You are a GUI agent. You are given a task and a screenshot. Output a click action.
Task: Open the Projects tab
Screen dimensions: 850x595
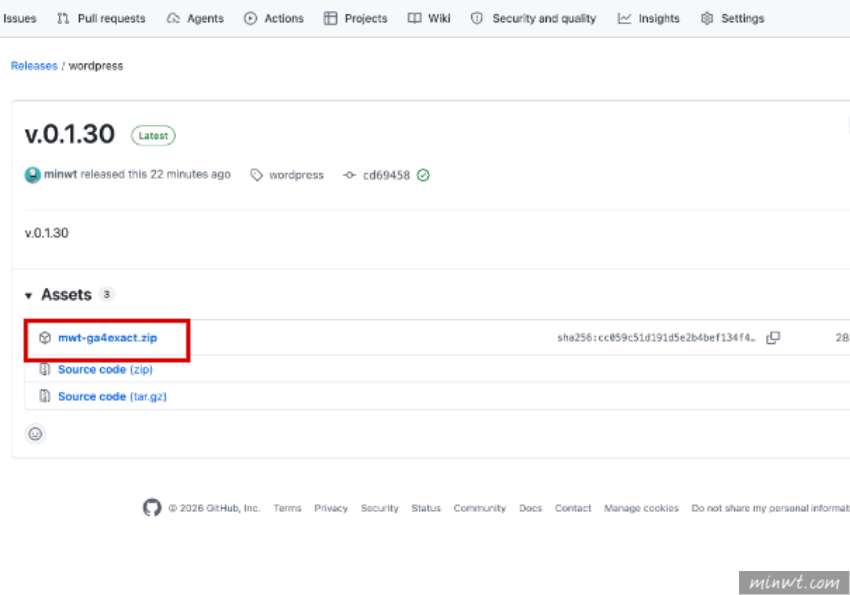click(356, 18)
